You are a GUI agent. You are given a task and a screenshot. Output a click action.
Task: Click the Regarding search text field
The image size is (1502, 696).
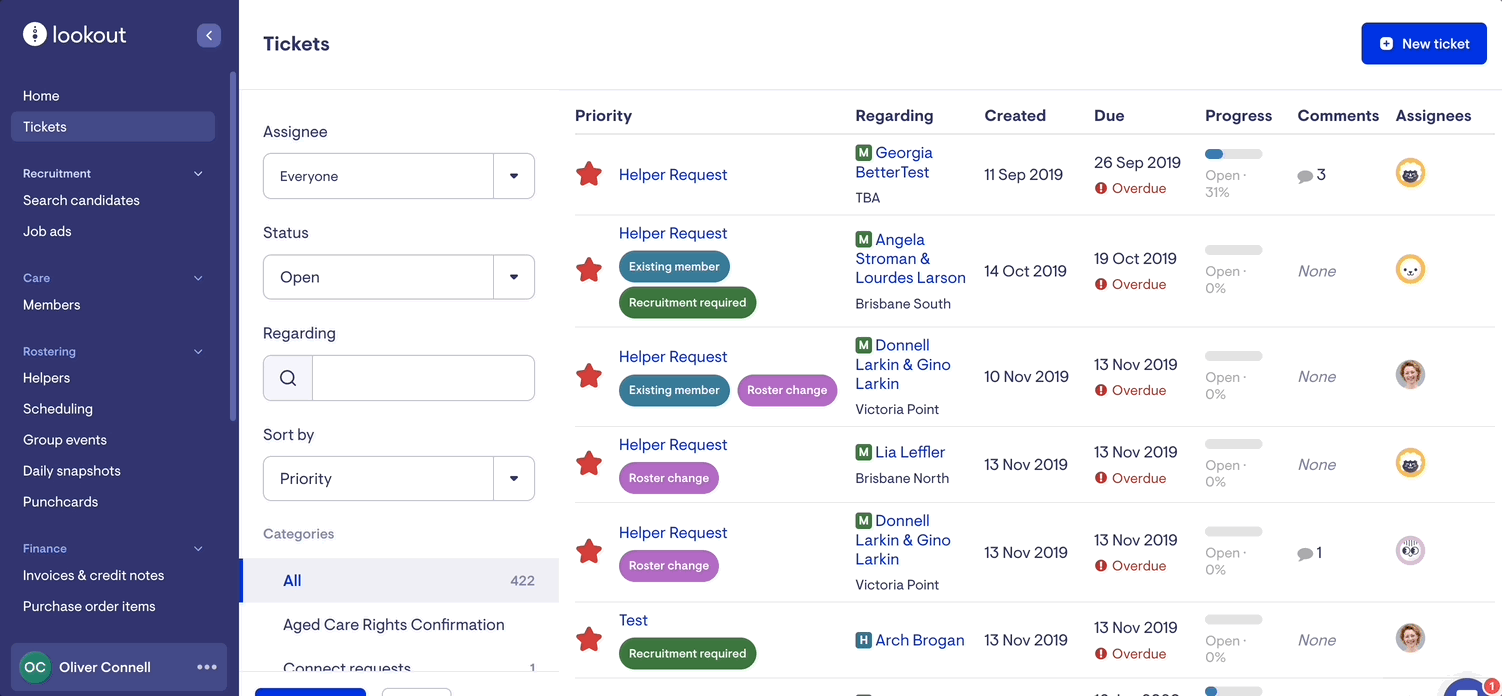pyautogui.click(x=423, y=378)
